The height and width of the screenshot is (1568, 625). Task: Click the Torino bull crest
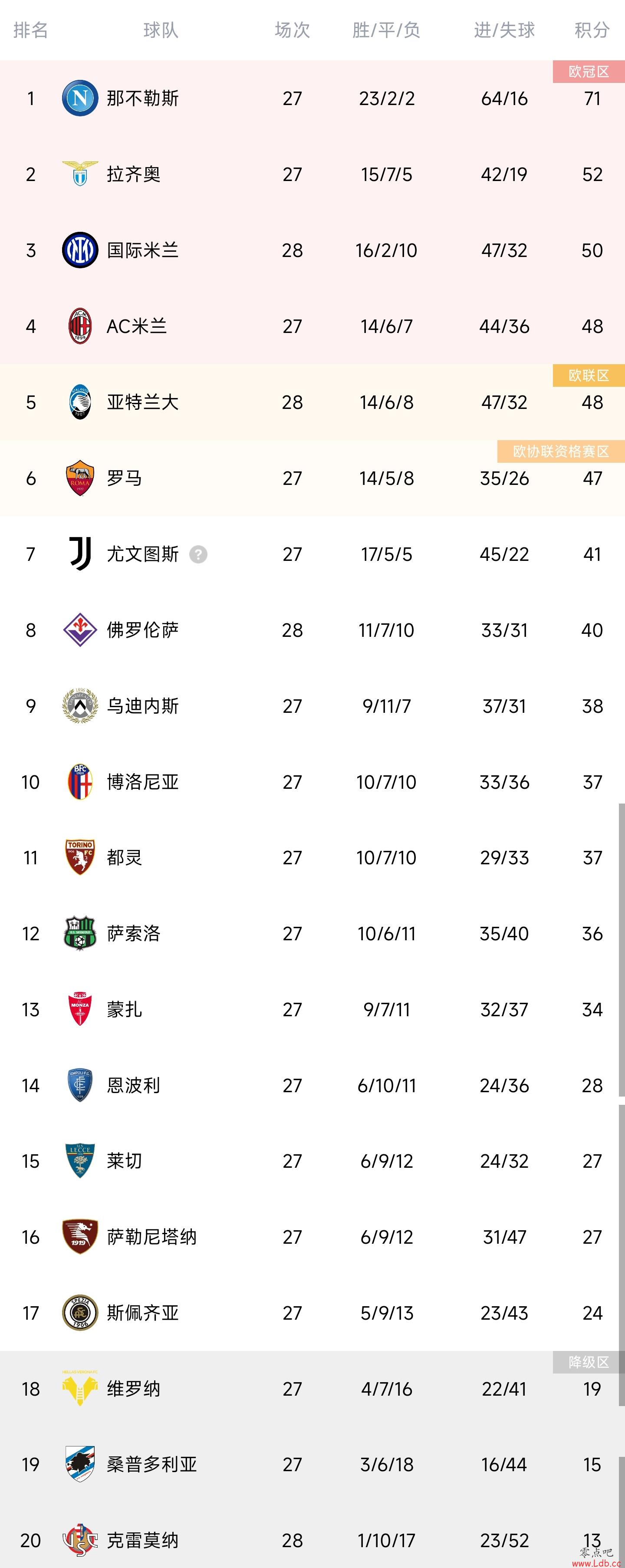point(80,858)
